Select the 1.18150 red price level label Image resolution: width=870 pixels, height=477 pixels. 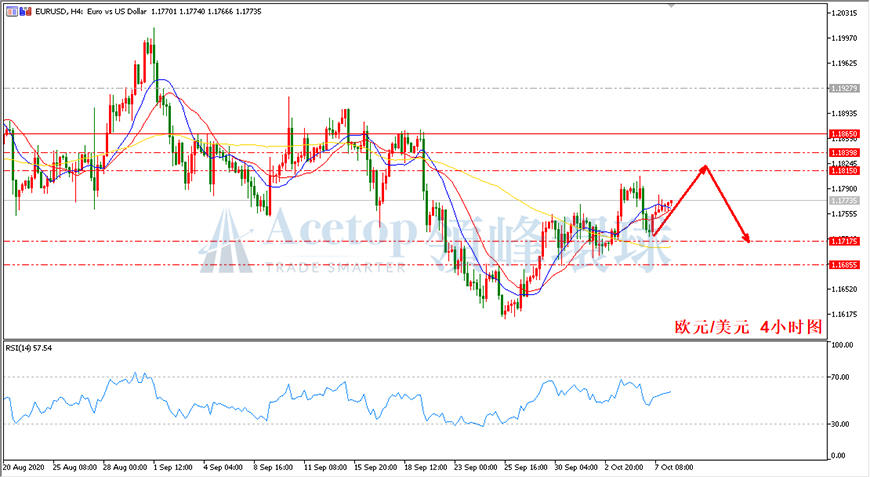[x=844, y=171]
